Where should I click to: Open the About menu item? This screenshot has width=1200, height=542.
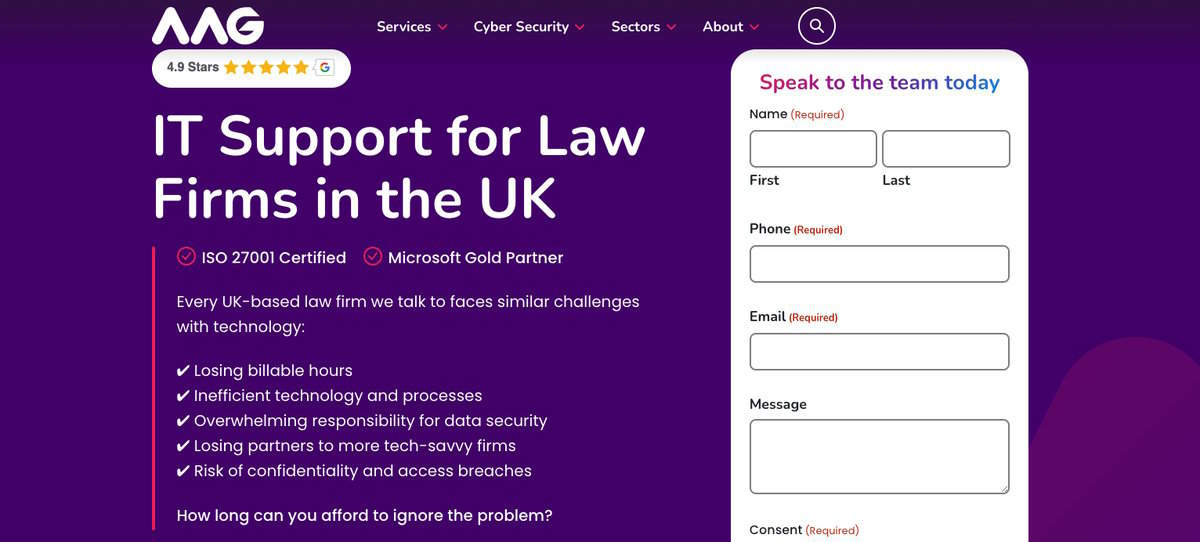(x=723, y=27)
